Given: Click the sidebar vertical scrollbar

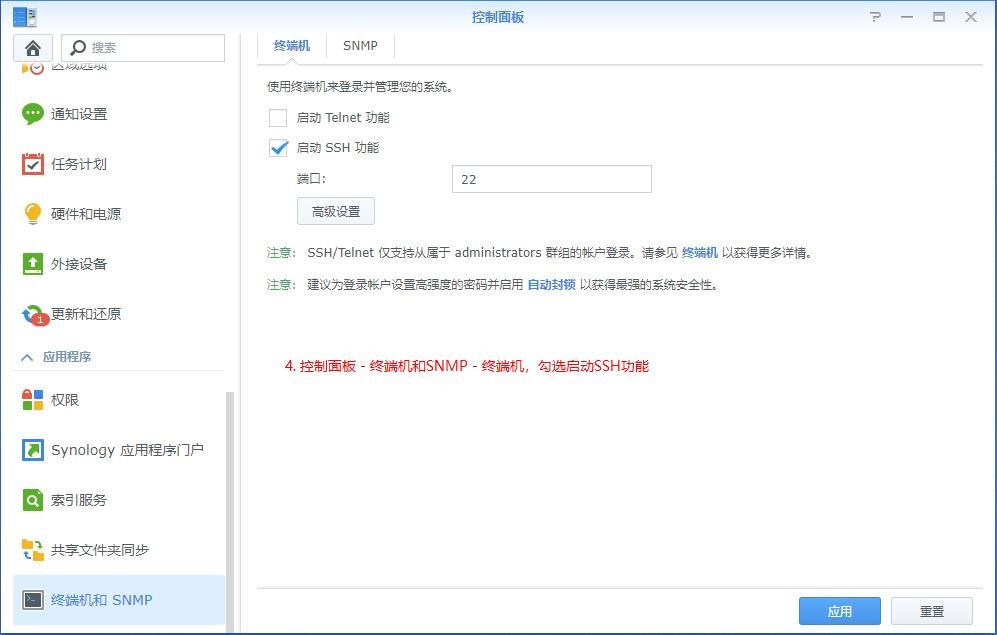Looking at the screenshot, I should pyautogui.click(x=230, y=500).
